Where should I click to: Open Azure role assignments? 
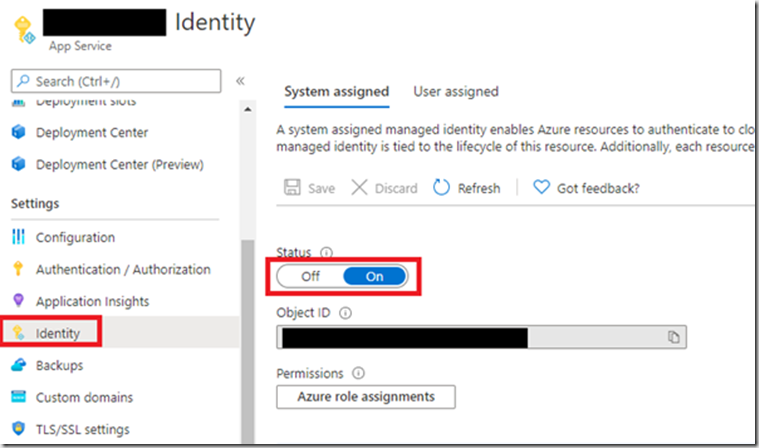366,397
